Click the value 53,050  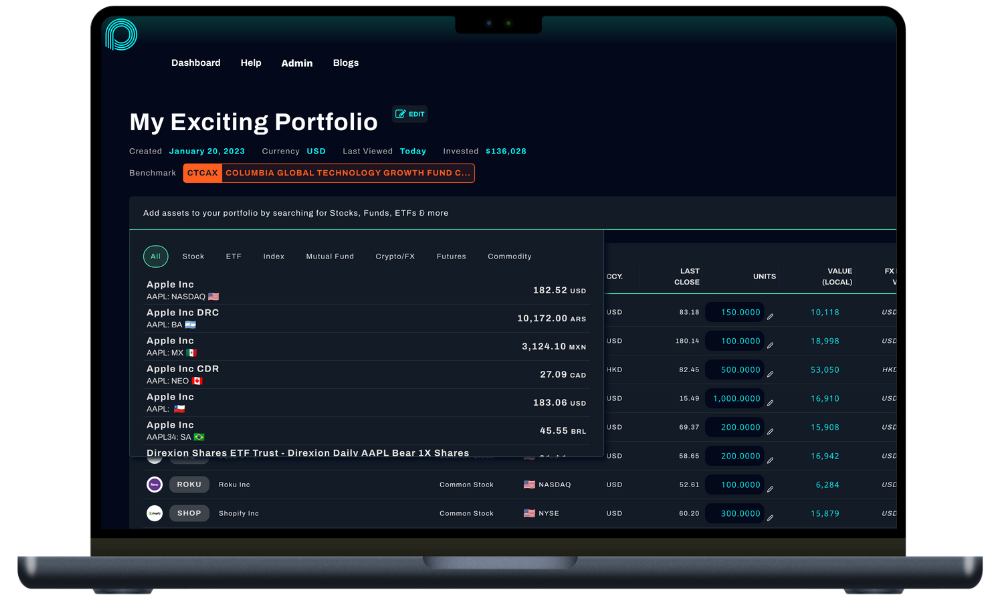click(x=825, y=370)
